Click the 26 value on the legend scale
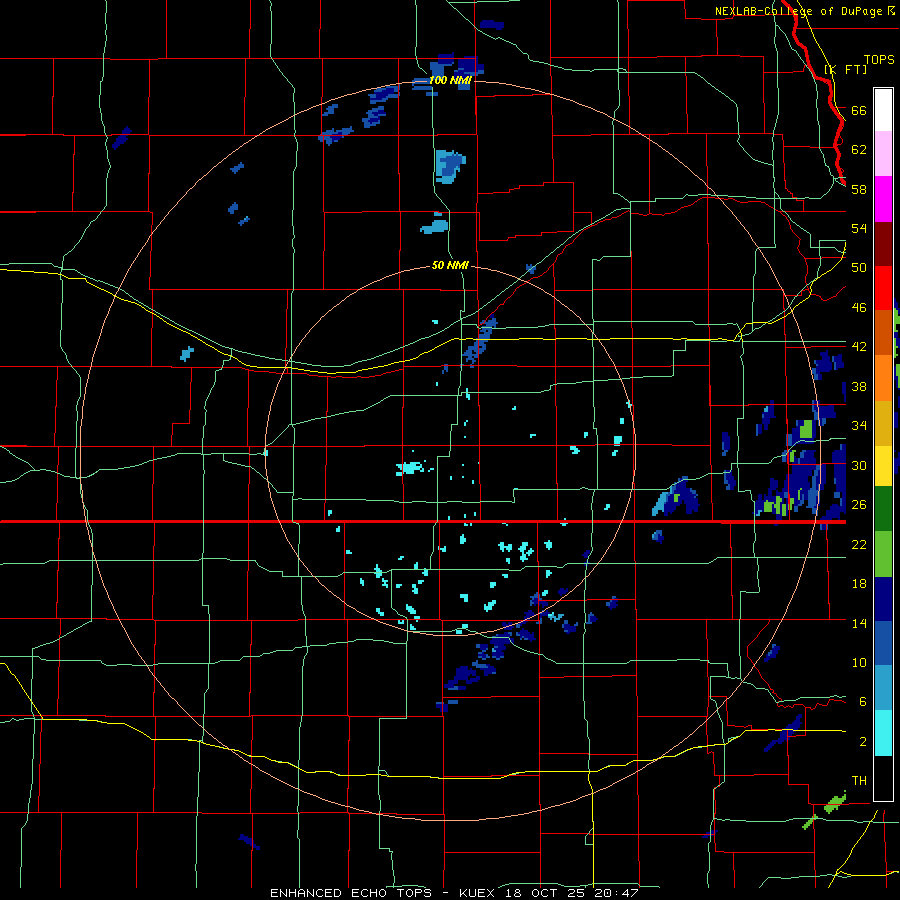This screenshot has width=900, height=900. (859, 505)
